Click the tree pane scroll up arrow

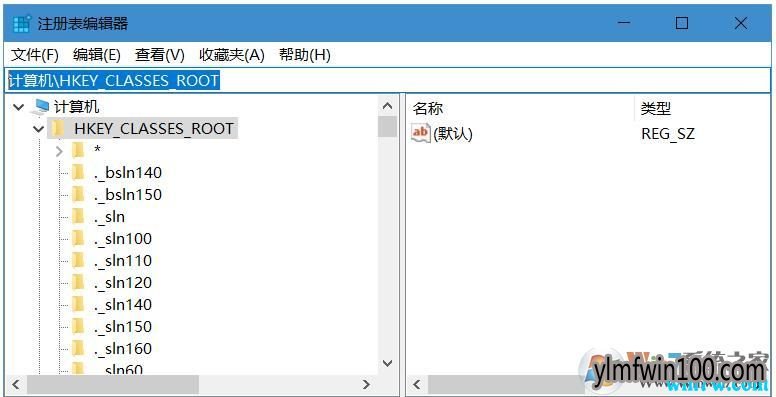coord(388,106)
